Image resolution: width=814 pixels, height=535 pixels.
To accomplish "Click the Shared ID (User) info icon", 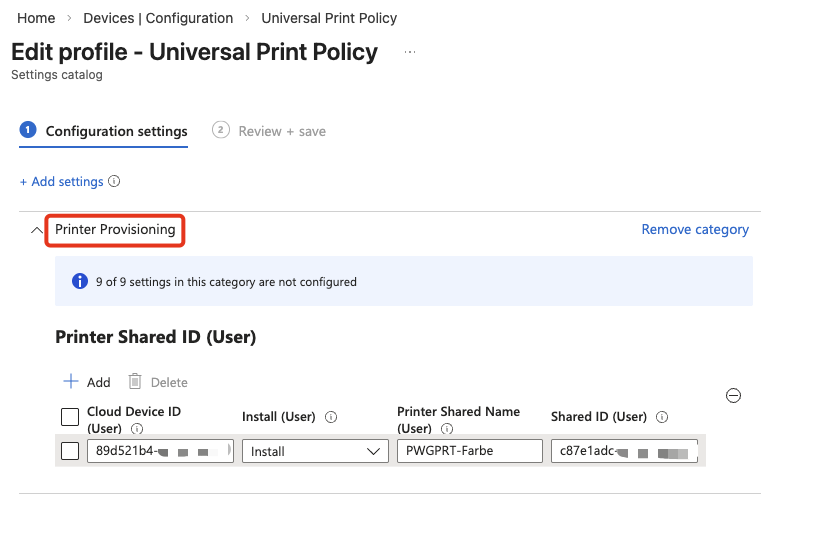I will (x=662, y=417).
